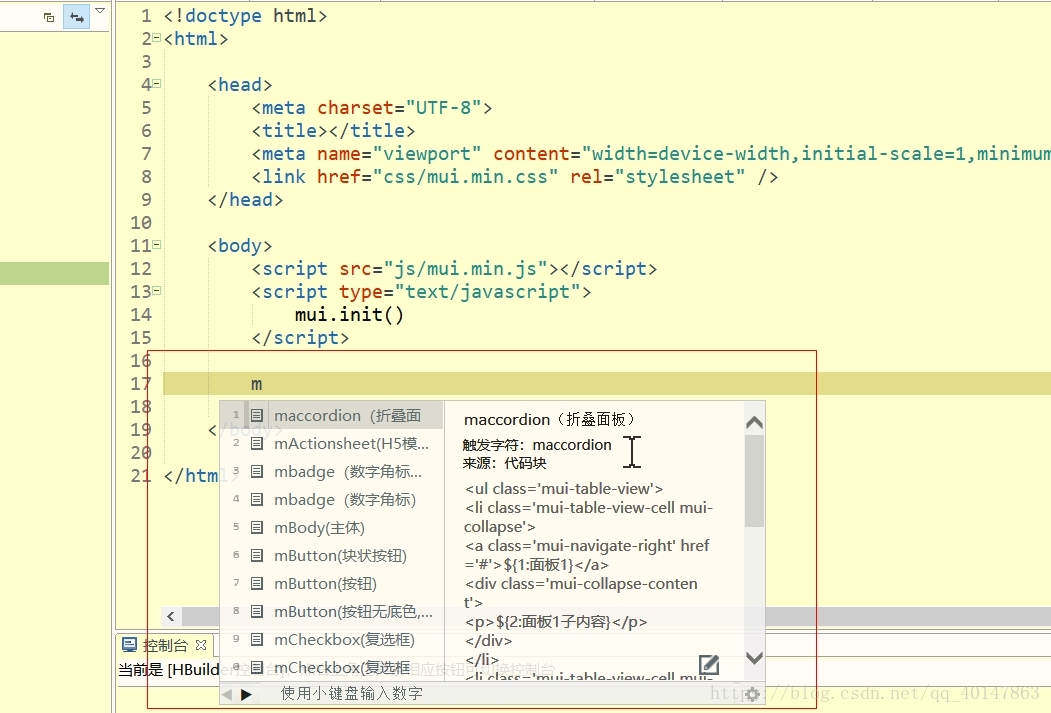Image resolution: width=1051 pixels, height=713 pixels.
Task: Close the 控制台 console tab
Action: pos(200,645)
